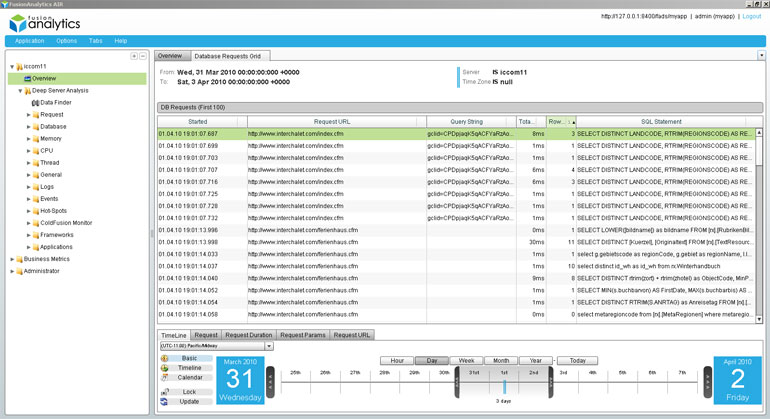
Task: Click the left handle of the timeline selection
Action: click(x=457, y=382)
